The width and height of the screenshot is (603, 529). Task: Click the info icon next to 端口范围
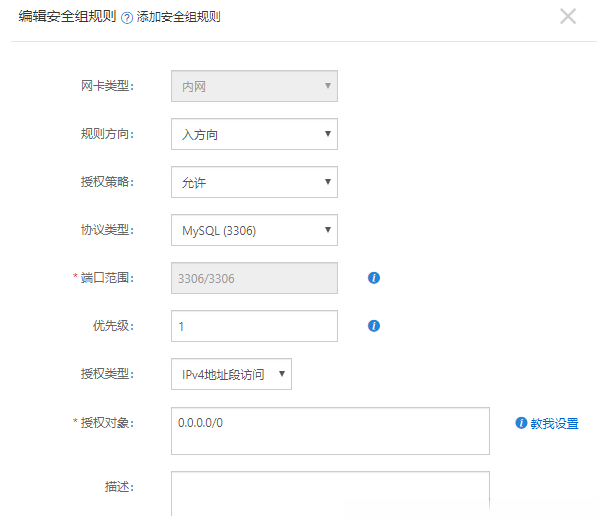point(374,278)
